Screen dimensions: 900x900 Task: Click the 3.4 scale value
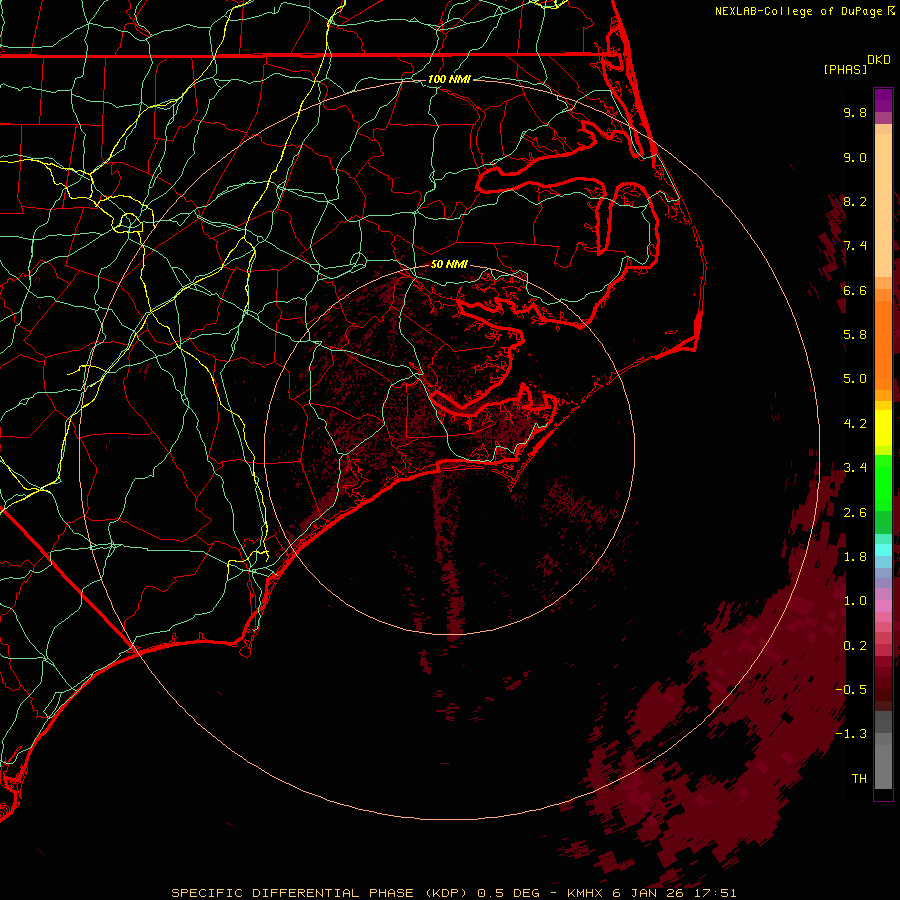coord(855,468)
